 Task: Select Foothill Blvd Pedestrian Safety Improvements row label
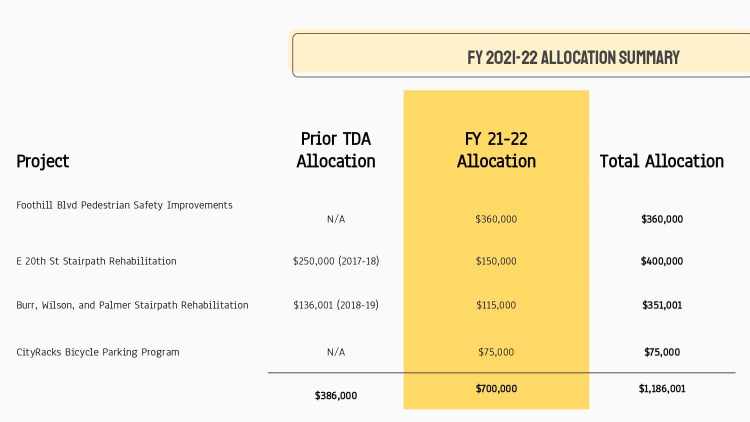click(124, 205)
